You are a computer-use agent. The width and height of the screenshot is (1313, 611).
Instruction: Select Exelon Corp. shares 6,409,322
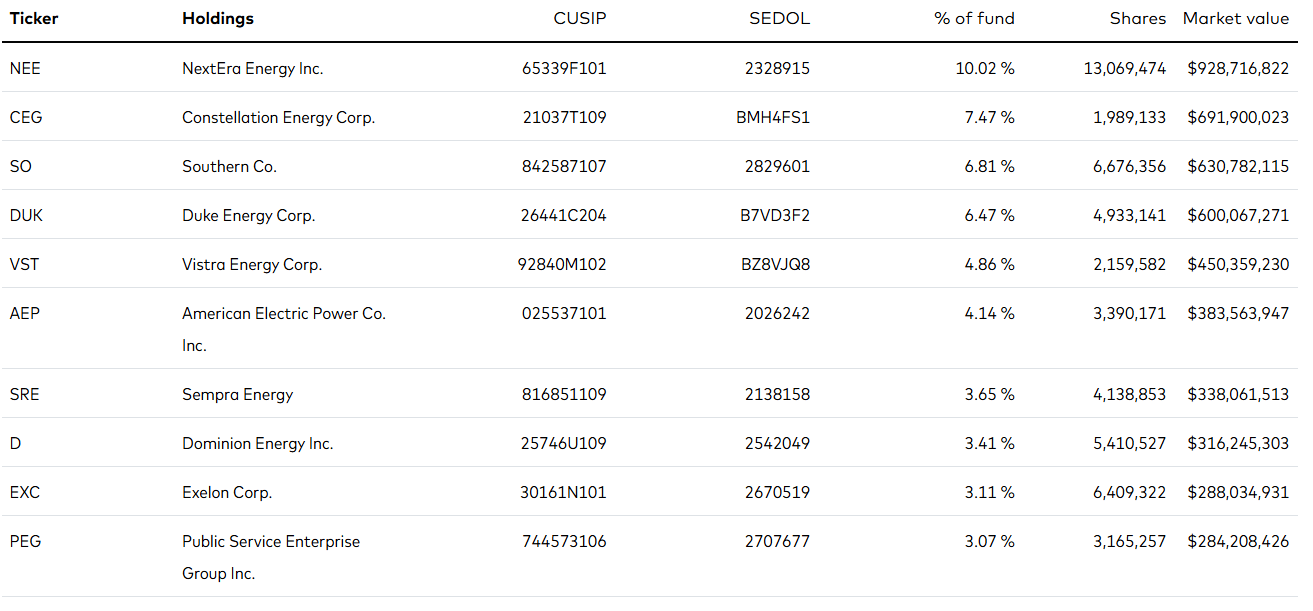click(1129, 492)
